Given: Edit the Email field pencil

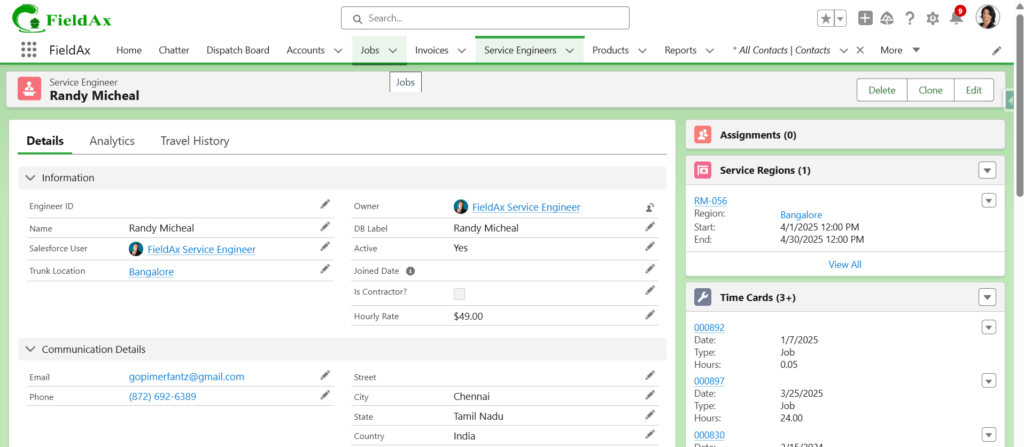Looking at the screenshot, I should pos(325,375).
